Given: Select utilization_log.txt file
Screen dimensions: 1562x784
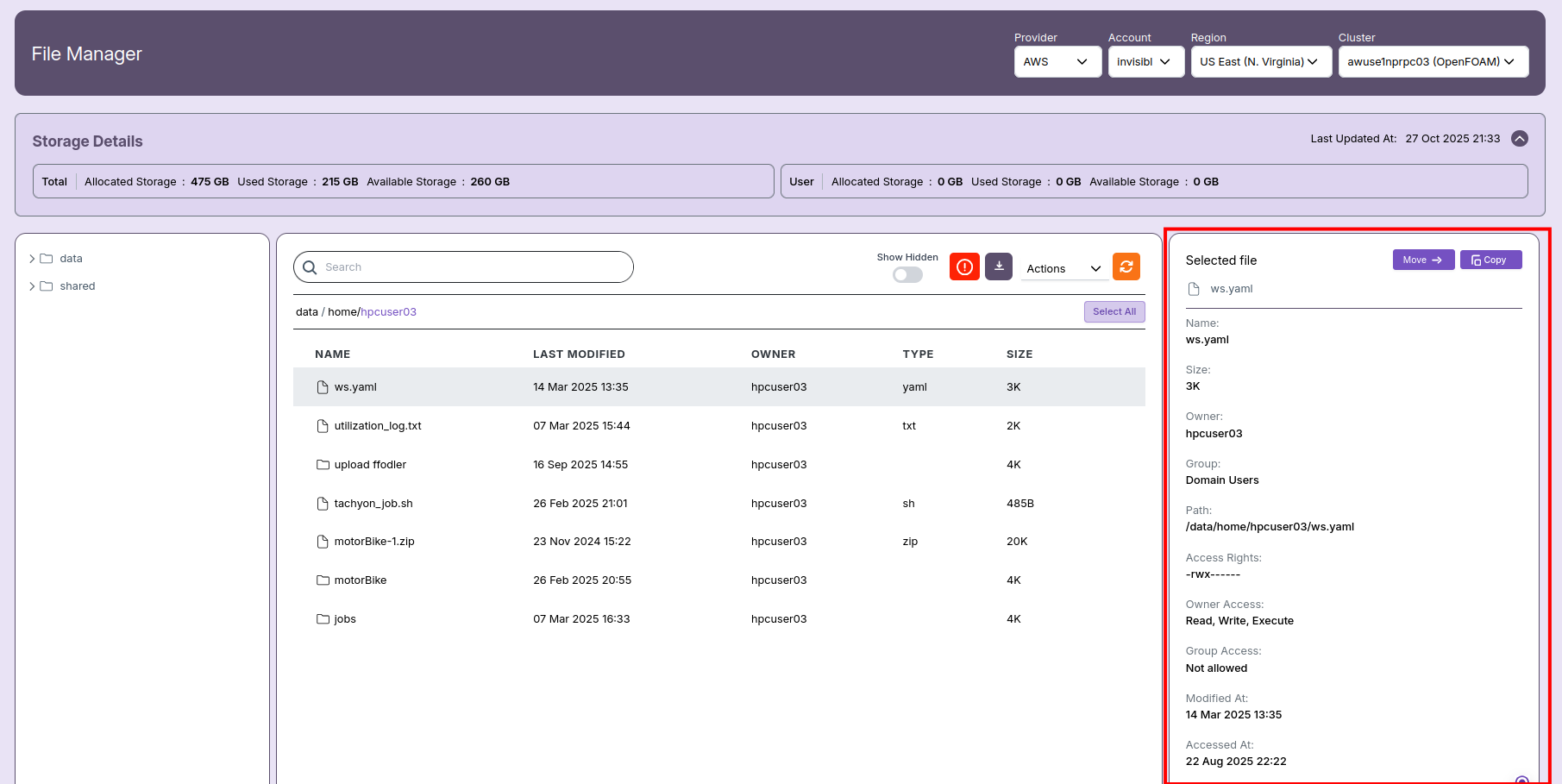Looking at the screenshot, I should coord(378,426).
